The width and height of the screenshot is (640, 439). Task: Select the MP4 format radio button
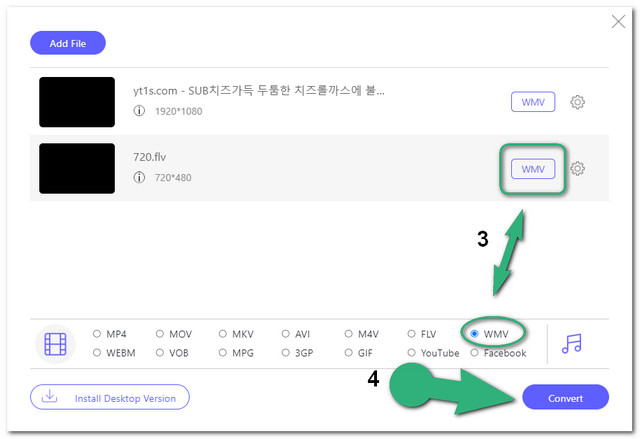(97, 334)
